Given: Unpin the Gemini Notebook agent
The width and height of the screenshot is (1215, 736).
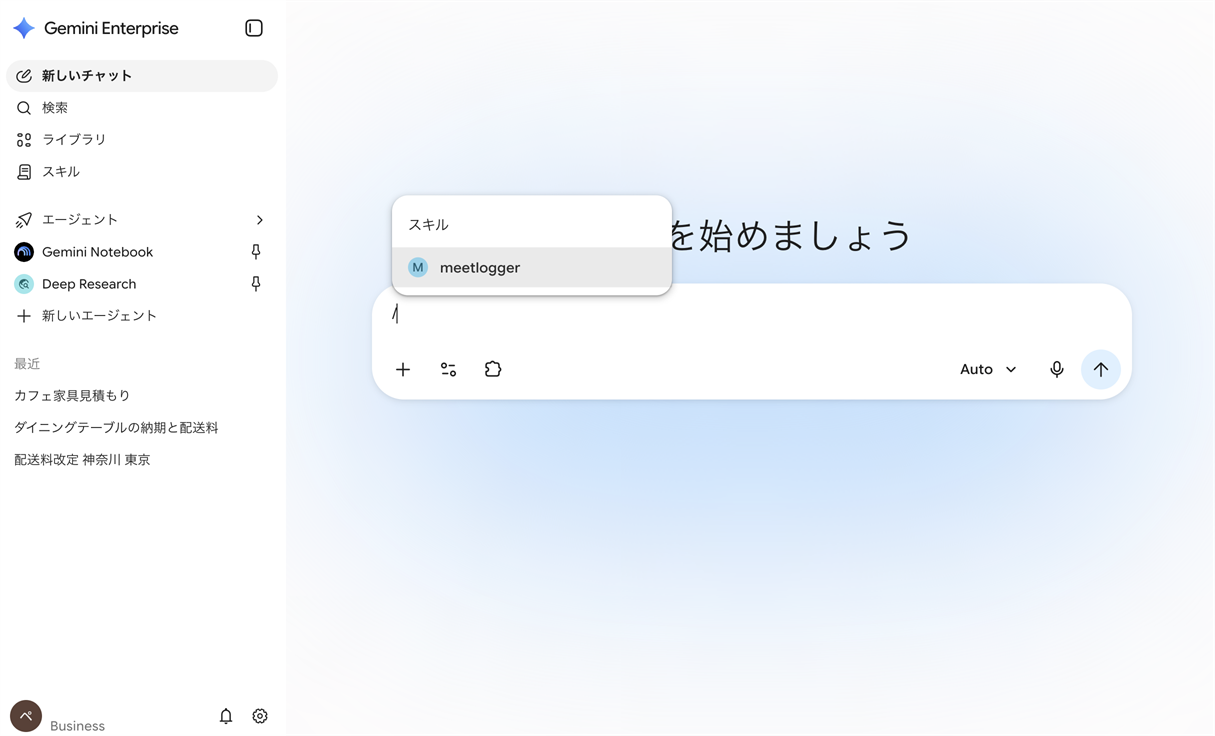Looking at the screenshot, I should (256, 252).
